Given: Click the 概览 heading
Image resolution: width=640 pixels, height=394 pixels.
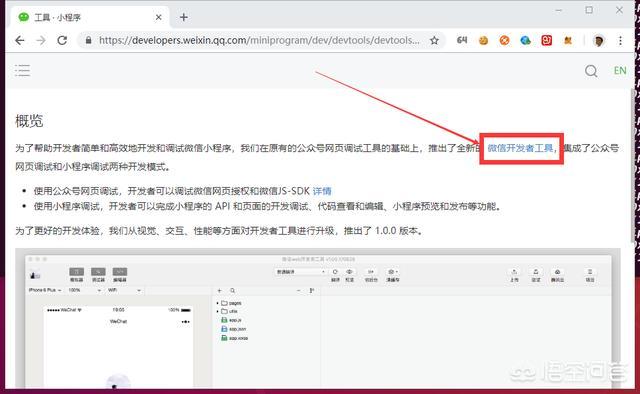Looking at the screenshot, I should 29,121.
